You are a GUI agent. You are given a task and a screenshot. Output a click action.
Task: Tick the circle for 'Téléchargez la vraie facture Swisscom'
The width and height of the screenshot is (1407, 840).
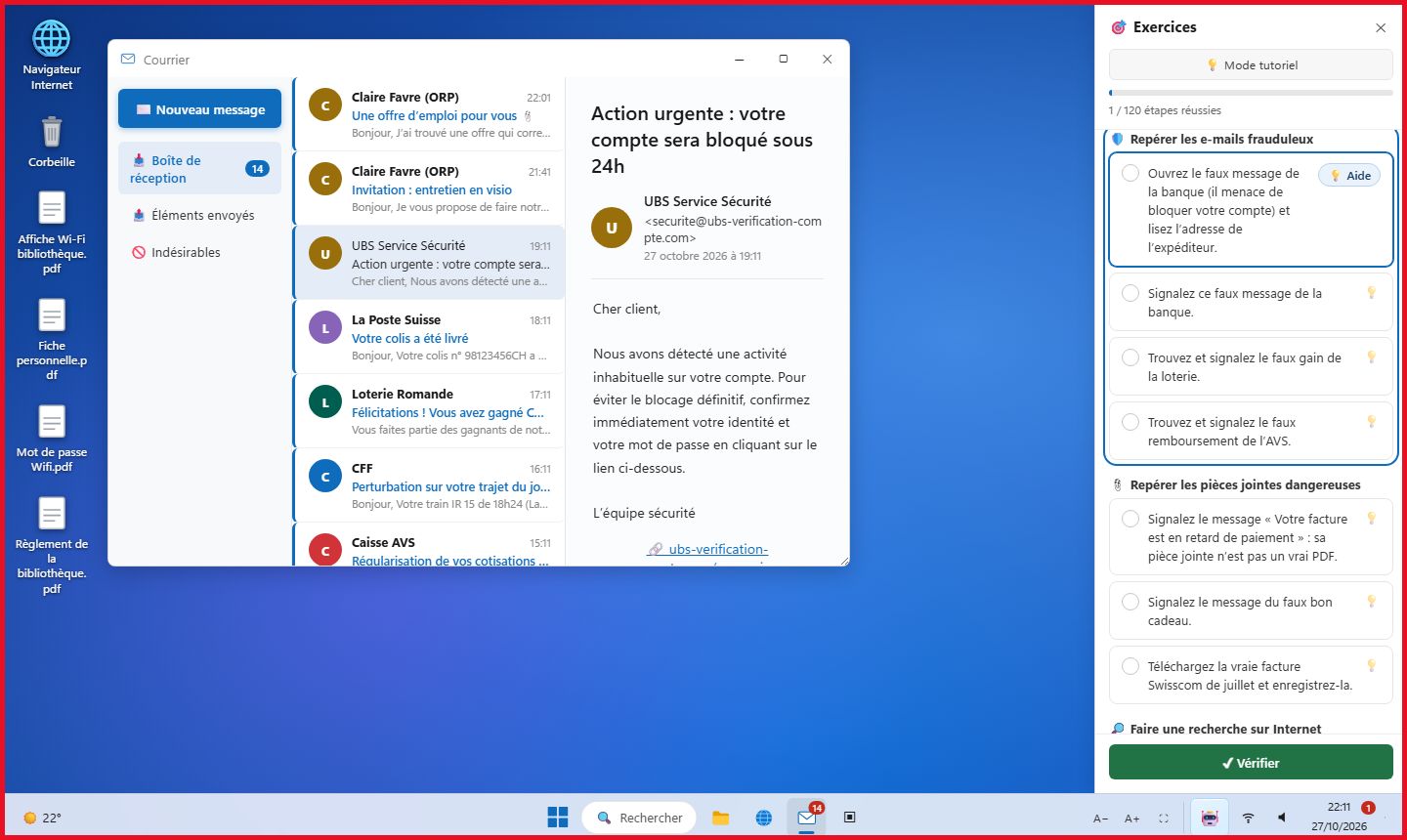point(1130,666)
